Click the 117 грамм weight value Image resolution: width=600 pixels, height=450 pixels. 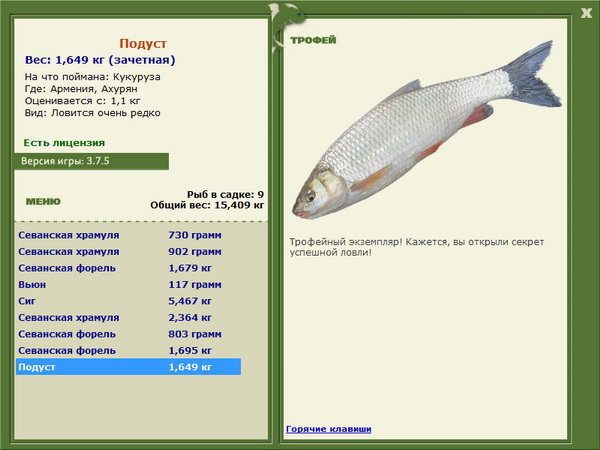point(195,285)
